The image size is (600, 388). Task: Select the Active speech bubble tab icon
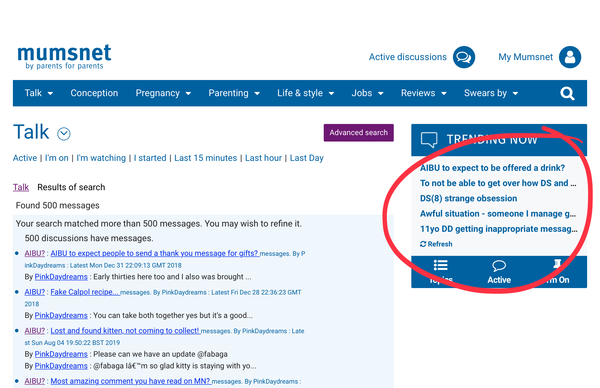pos(499,265)
